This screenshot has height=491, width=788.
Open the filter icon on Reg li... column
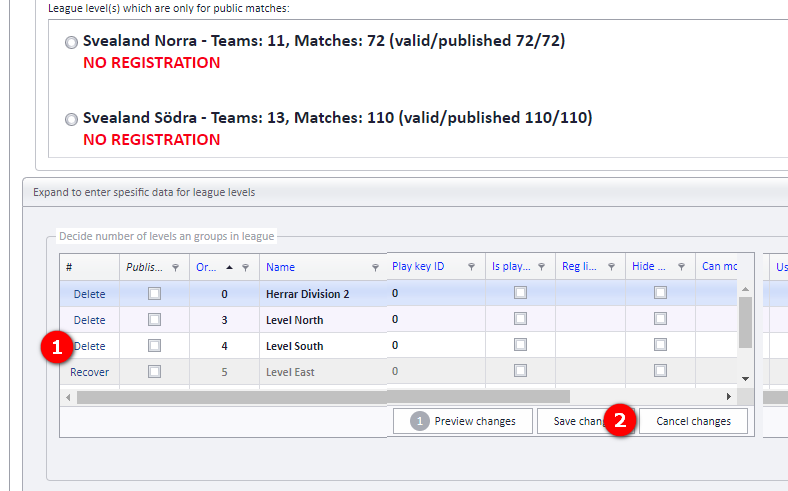(611, 266)
